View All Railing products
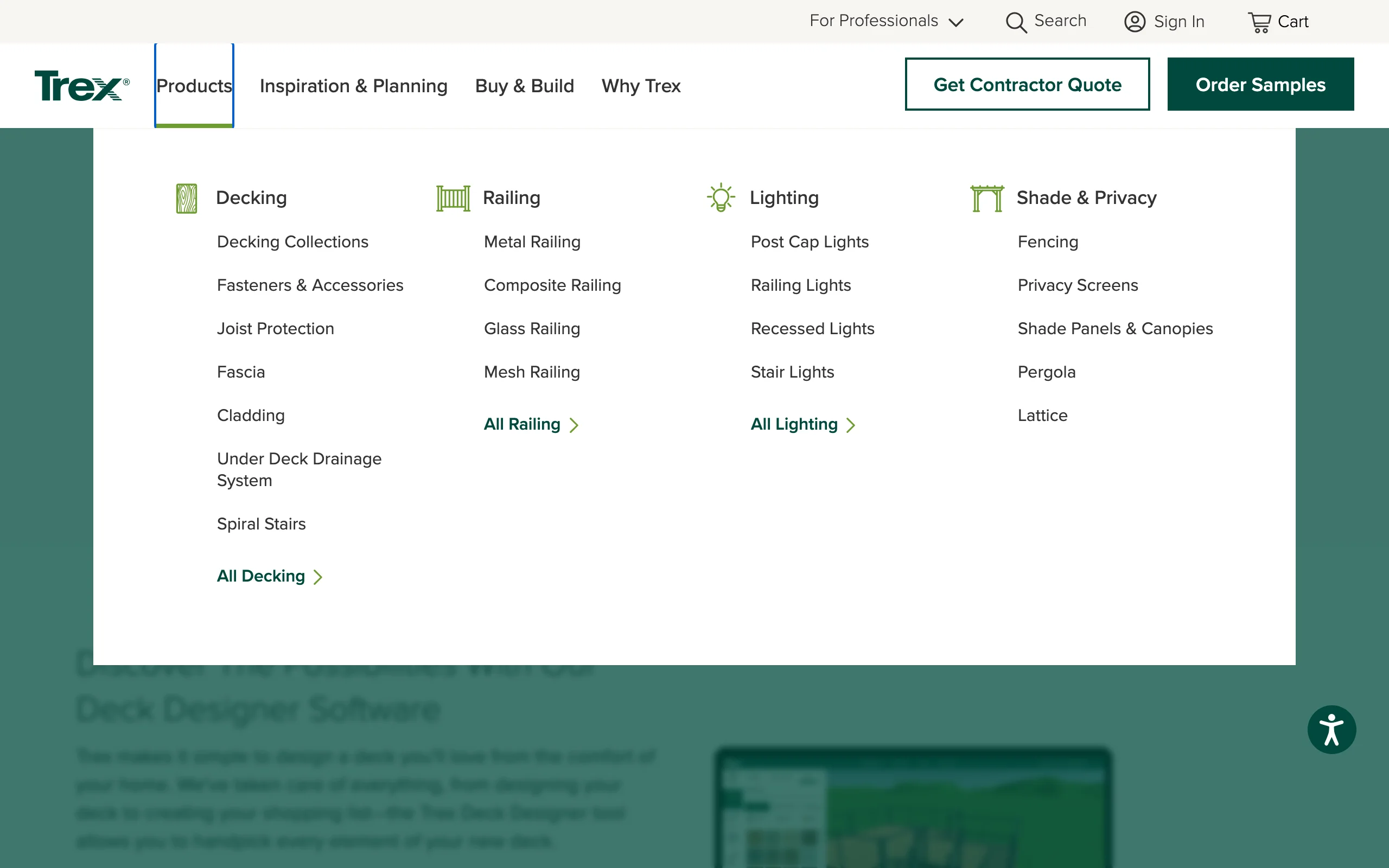1389x868 pixels. 522,424
